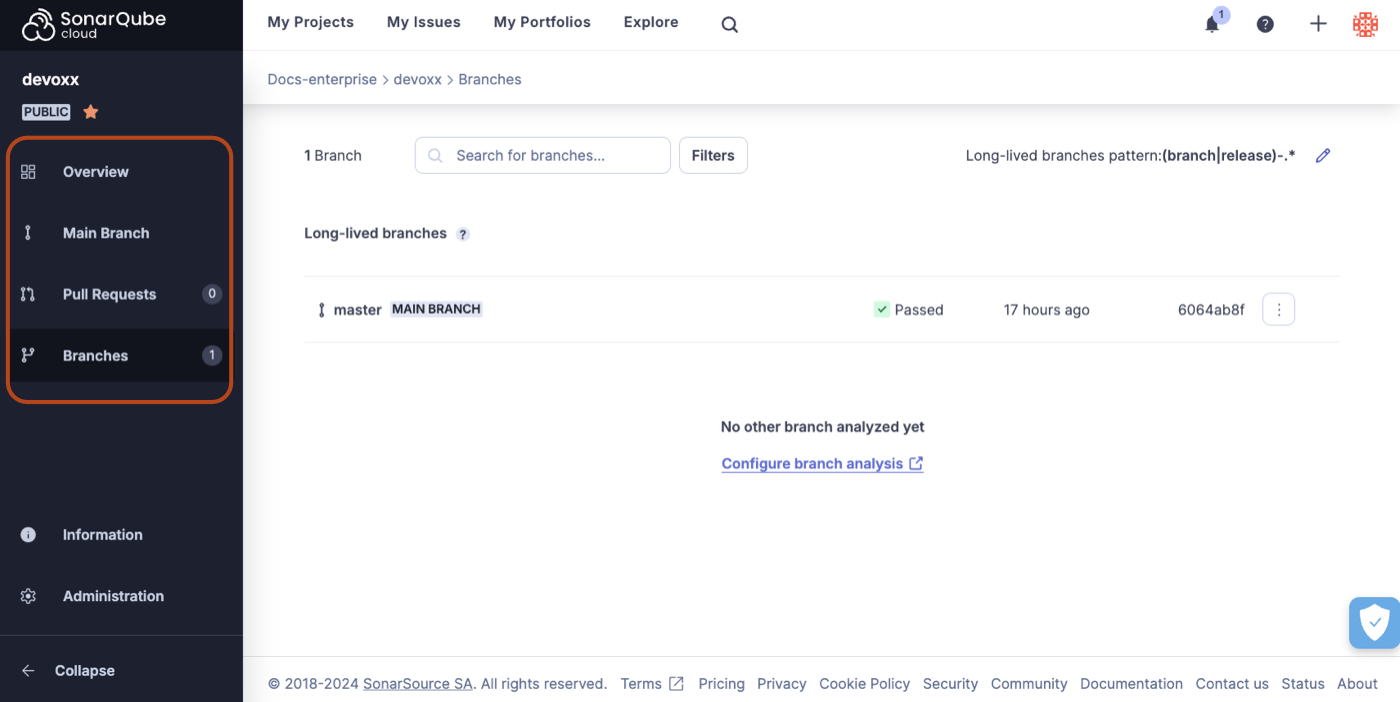Image resolution: width=1400 pixels, height=702 pixels.
Task: Open the help question mark menu
Action: [1265, 25]
